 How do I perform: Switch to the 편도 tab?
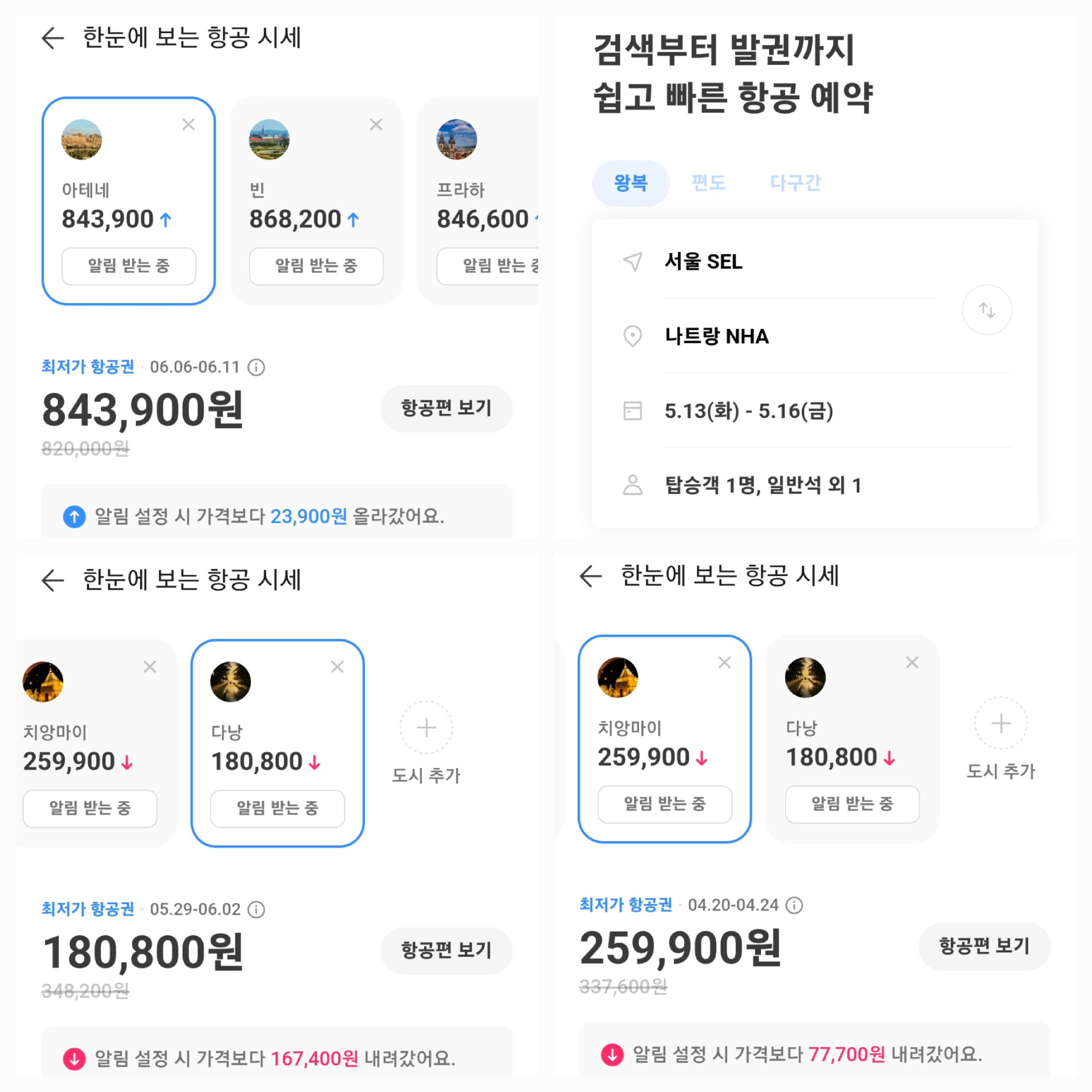[x=708, y=182]
